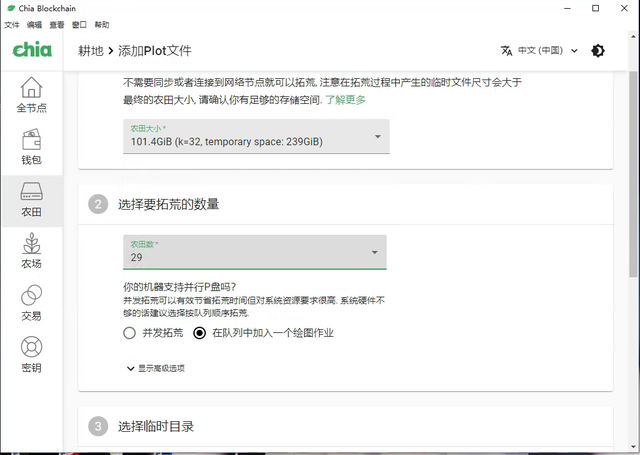This screenshot has height=455, width=640.
Task: Click the 你的机器支持并行P盘吗? text
Action: (180, 287)
